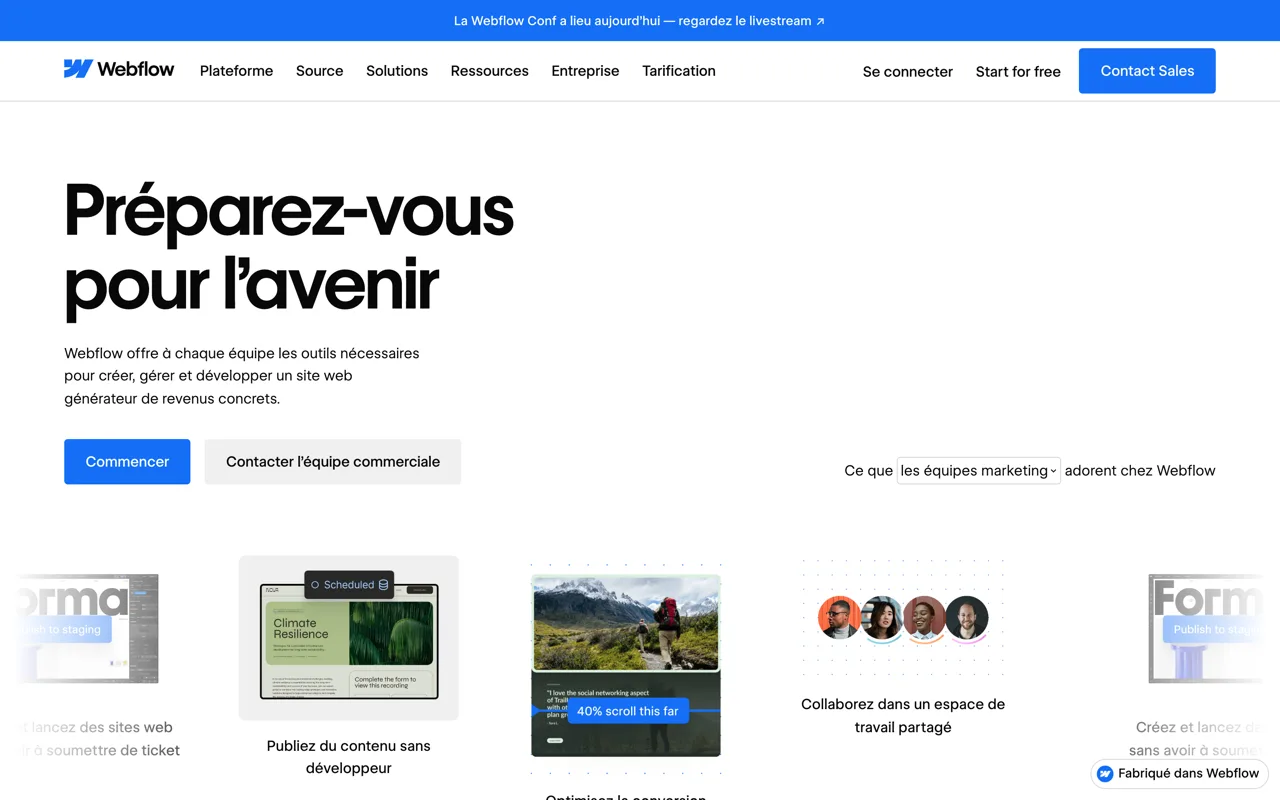Click Se connecter to log in
The image size is (1280, 800).
pyautogui.click(x=908, y=71)
